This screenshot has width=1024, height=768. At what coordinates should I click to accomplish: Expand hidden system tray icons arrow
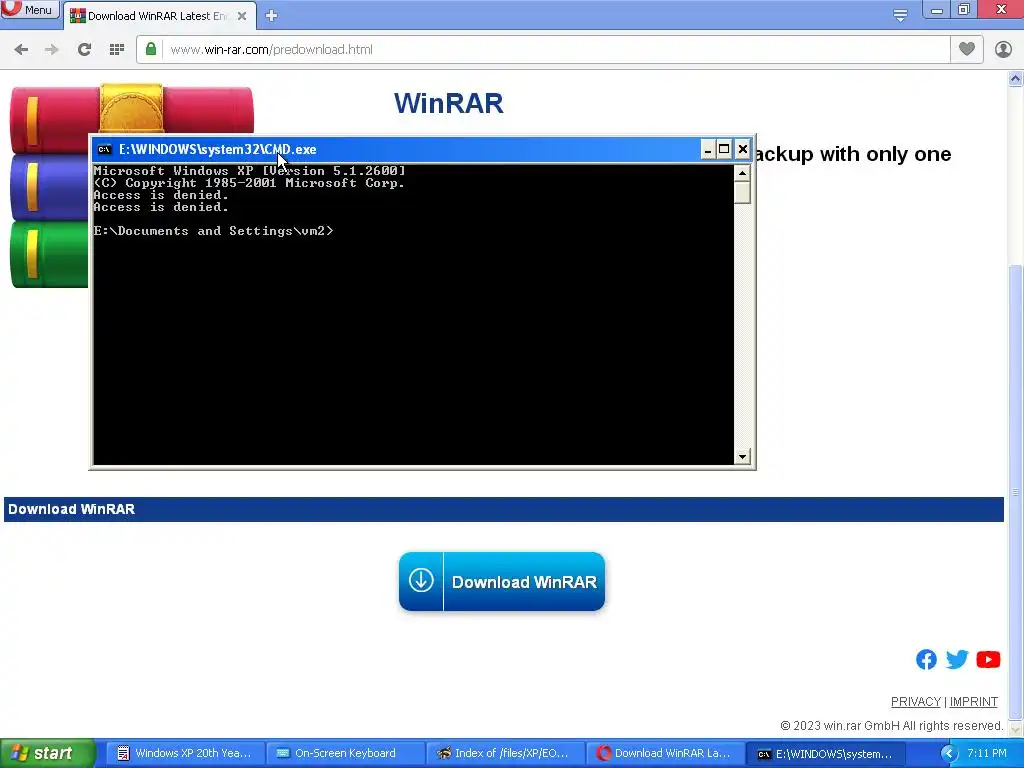[x=948, y=754]
